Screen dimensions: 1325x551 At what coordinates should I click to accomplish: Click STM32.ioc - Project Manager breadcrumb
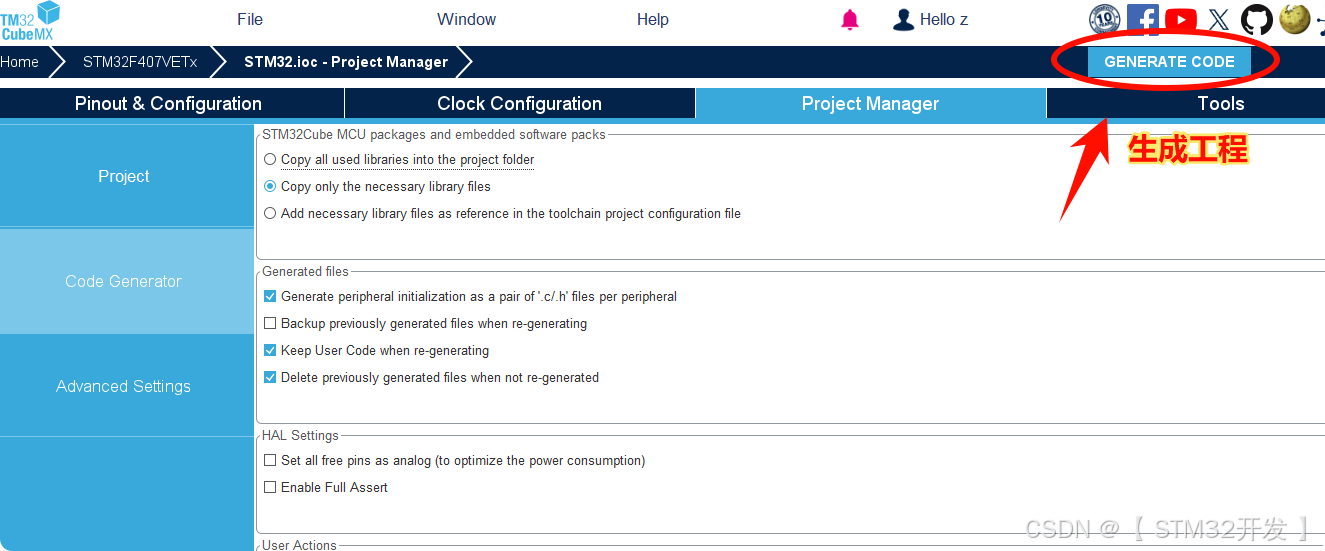[x=346, y=62]
